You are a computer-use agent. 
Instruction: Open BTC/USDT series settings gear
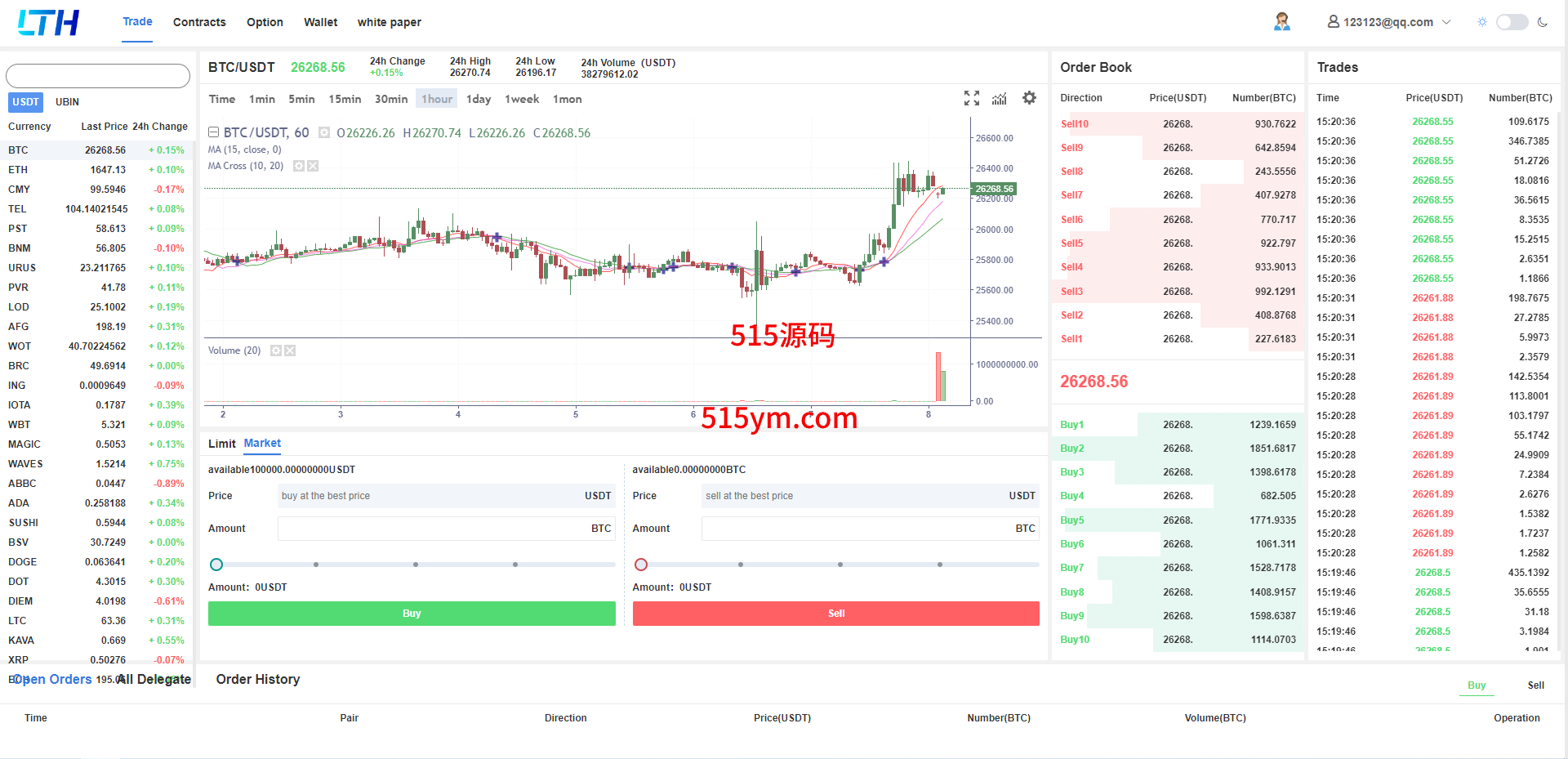[324, 132]
